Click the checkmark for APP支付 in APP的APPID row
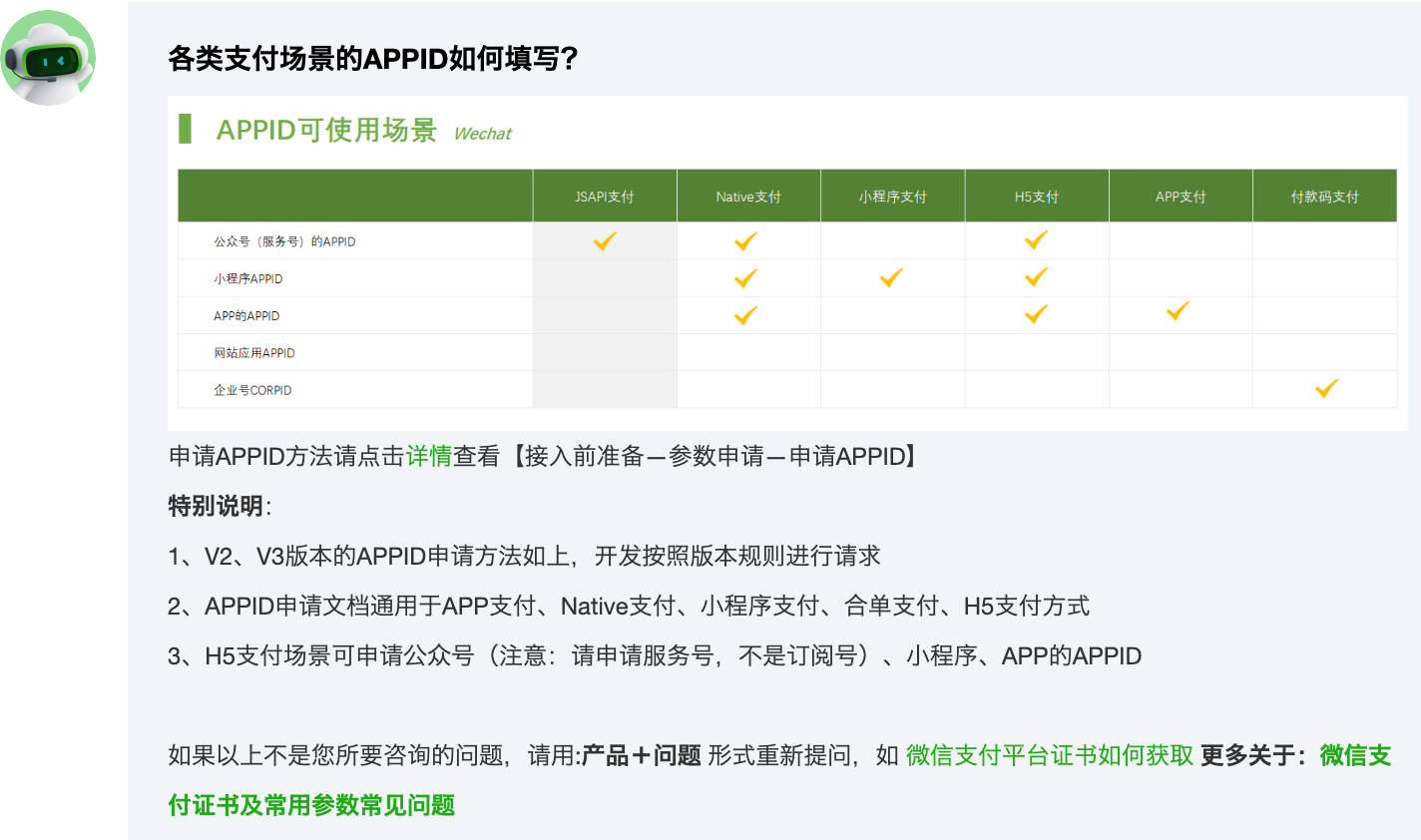Viewport: 1421px width, 840px height. (x=1178, y=311)
